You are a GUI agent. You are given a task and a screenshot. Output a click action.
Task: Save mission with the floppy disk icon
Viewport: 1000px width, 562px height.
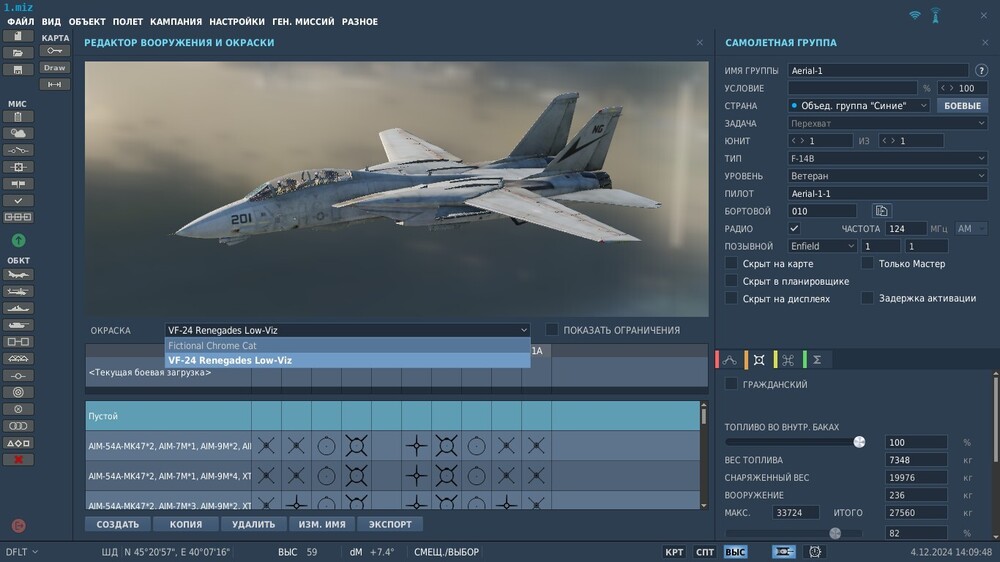[18, 70]
